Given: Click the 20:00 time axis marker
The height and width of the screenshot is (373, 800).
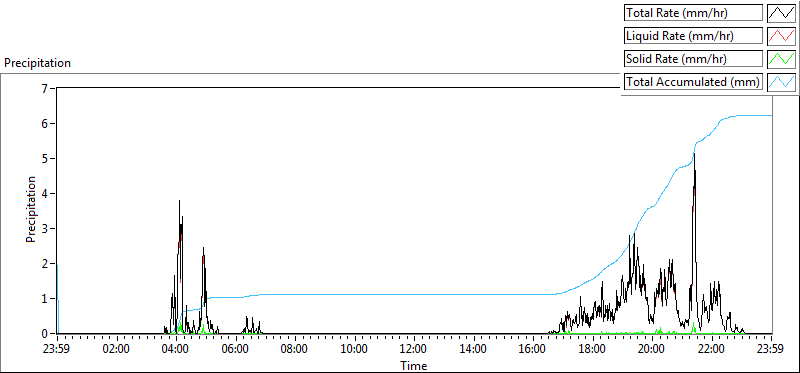Looking at the screenshot, I should pyautogui.click(x=652, y=350).
